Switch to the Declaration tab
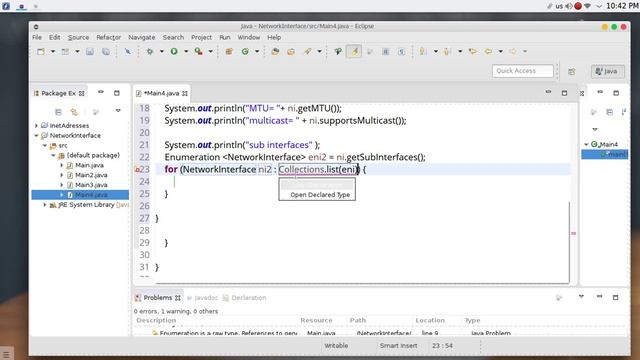The width and height of the screenshot is (640, 360). pyautogui.click(x=245, y=298)
